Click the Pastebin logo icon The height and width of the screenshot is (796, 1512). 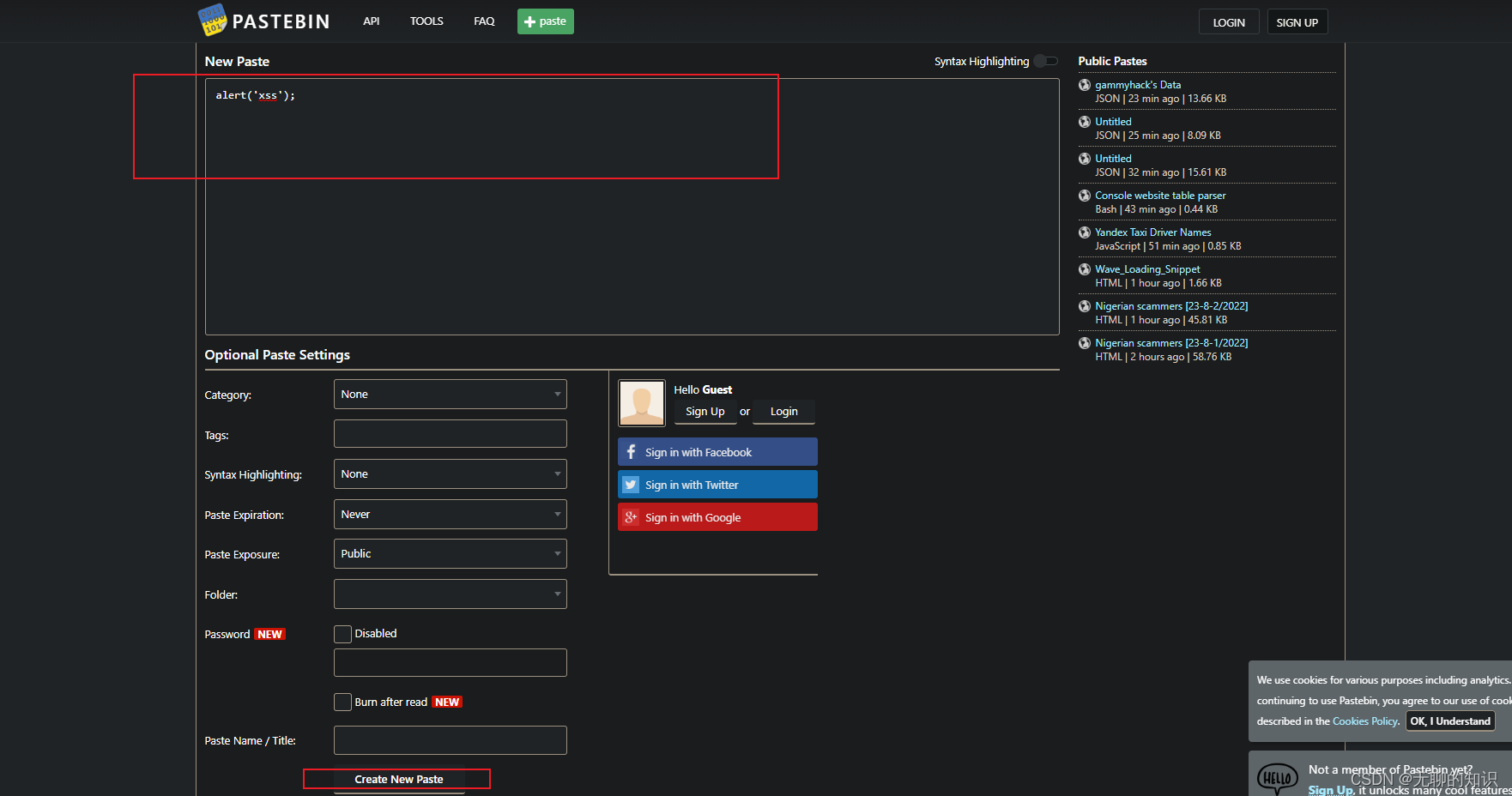pyautogui.click(x=212, y=20)
